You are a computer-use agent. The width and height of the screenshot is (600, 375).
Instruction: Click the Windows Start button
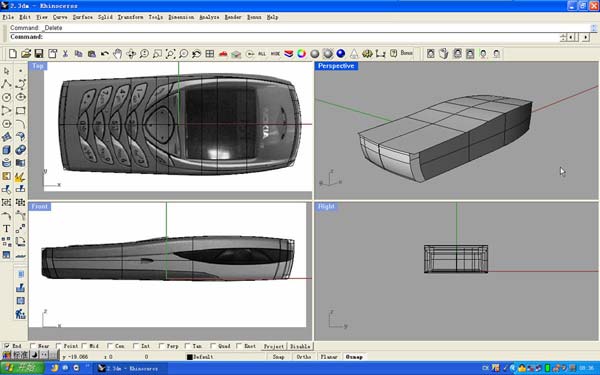click(23, 368)
